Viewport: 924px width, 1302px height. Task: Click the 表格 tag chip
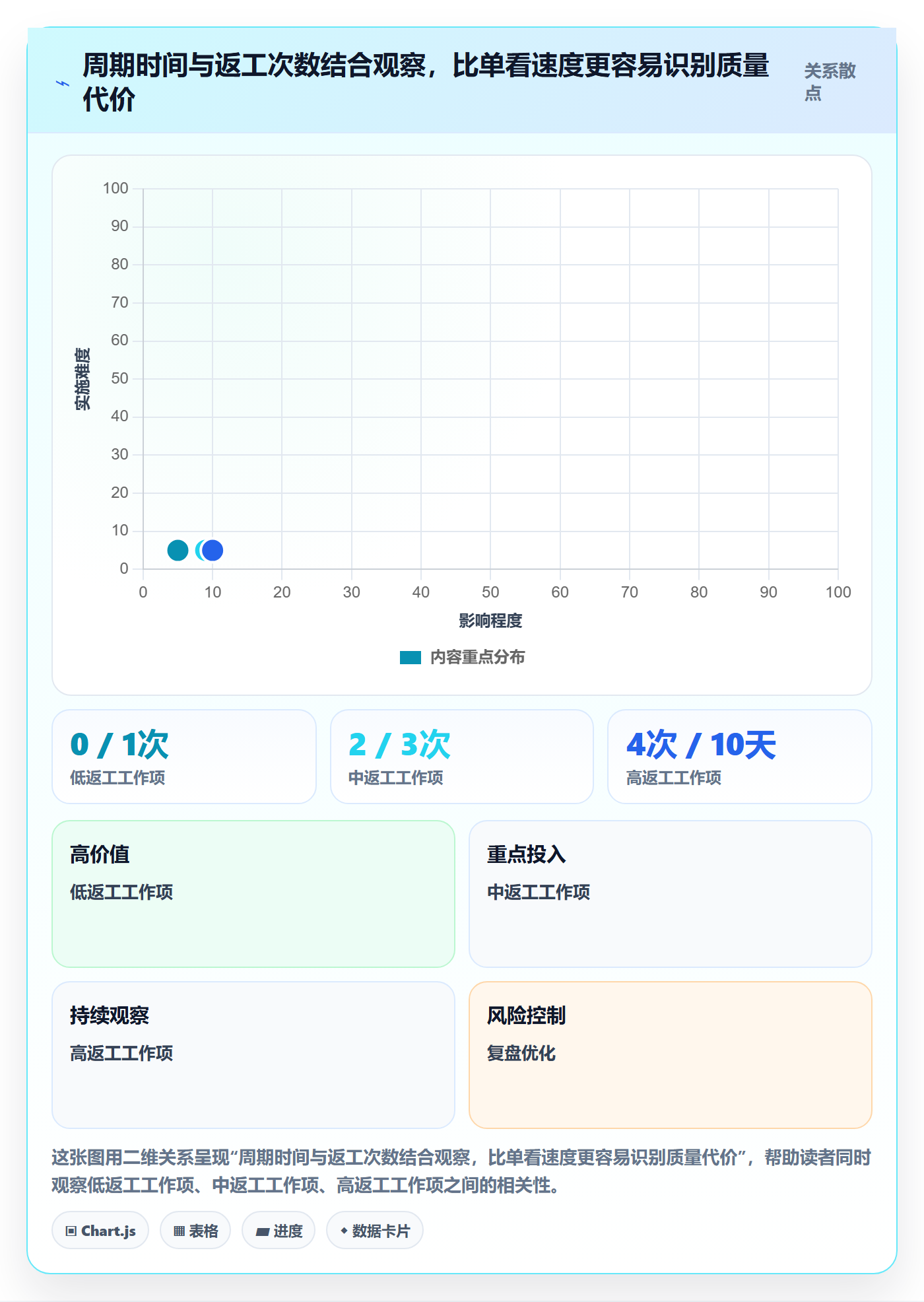pyautogui.click(x=195, y=1231)
